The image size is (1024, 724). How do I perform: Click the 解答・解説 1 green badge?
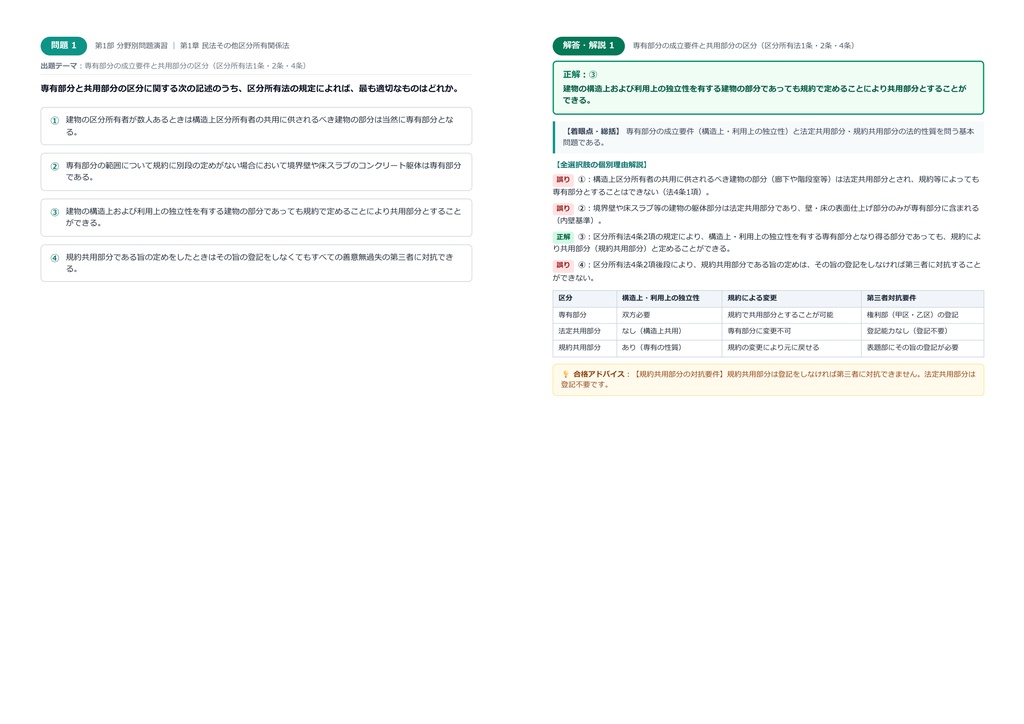pyautogui.click(x=588, y=46)
